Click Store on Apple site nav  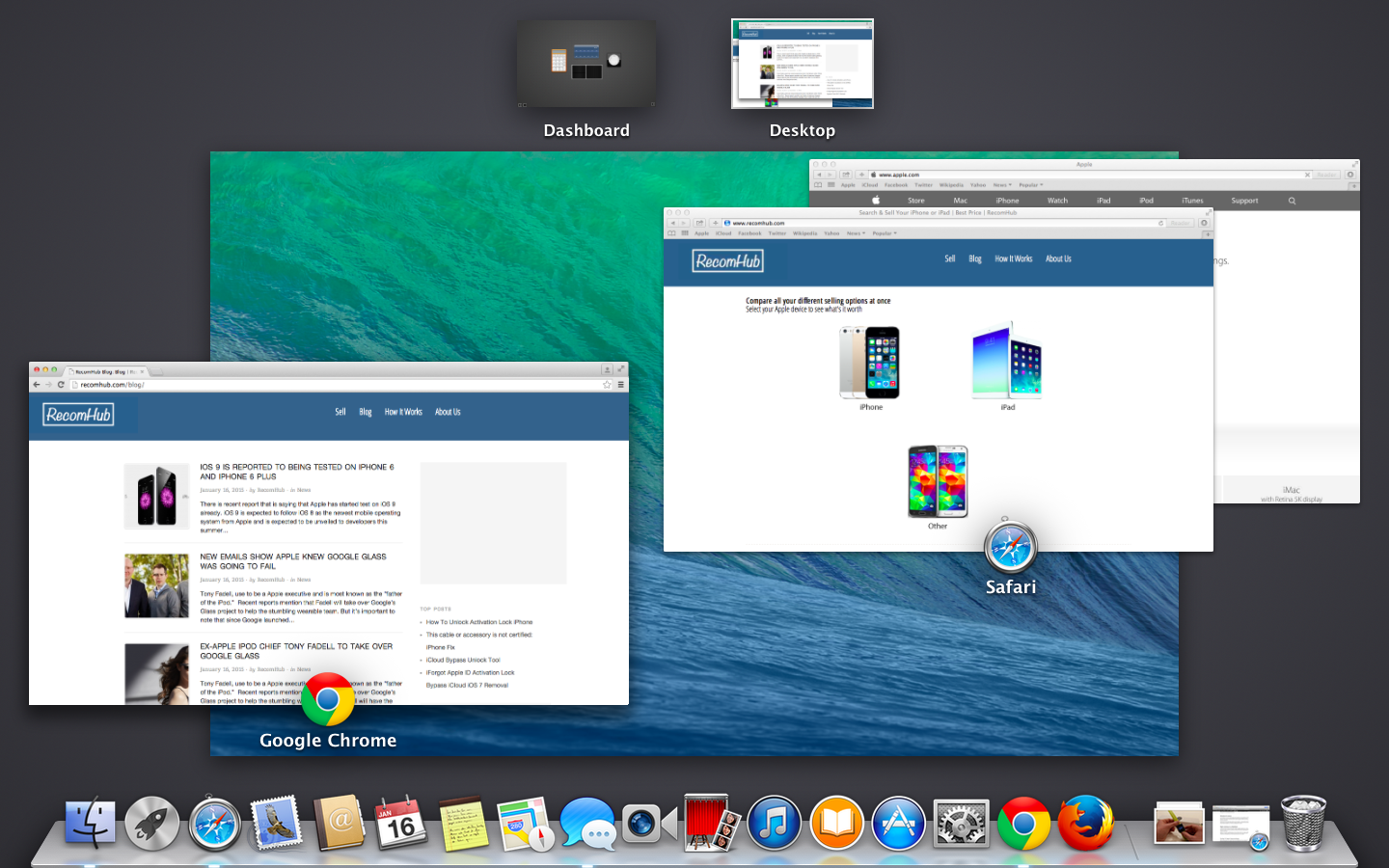click(x=915, y=201)
